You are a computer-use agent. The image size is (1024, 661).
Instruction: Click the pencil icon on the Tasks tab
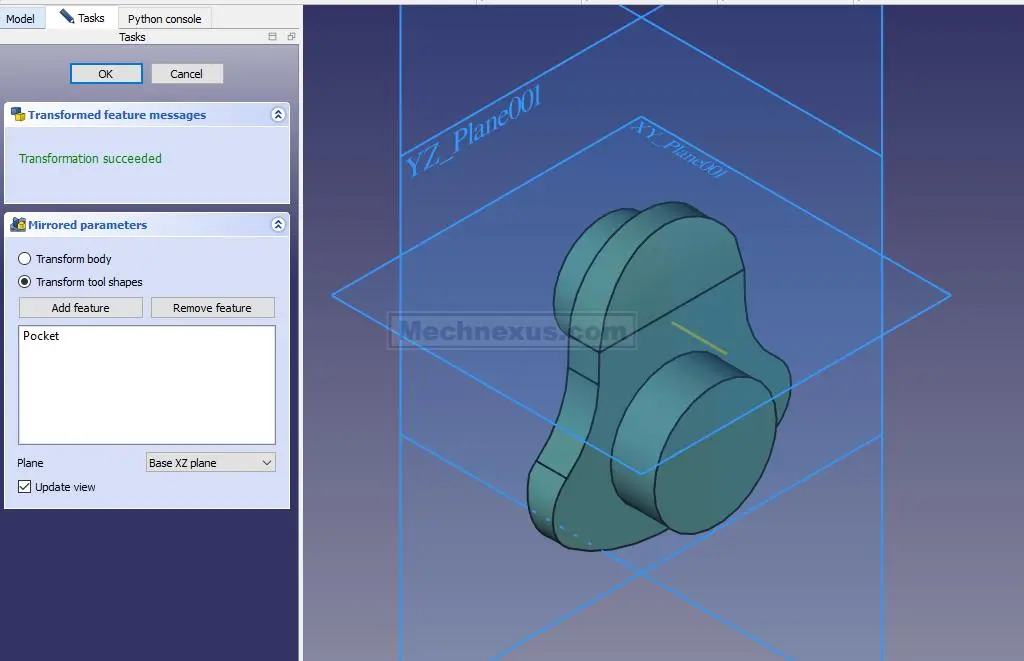[67, 17]
